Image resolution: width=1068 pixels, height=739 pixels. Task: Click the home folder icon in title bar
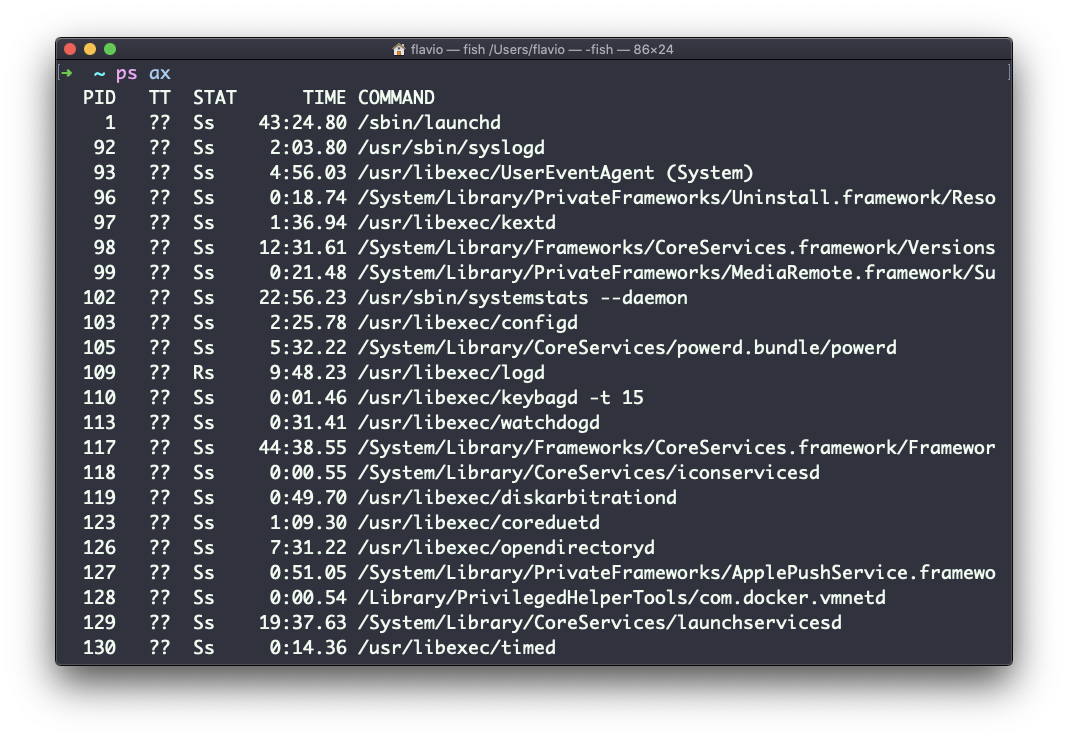pos(399,49)
